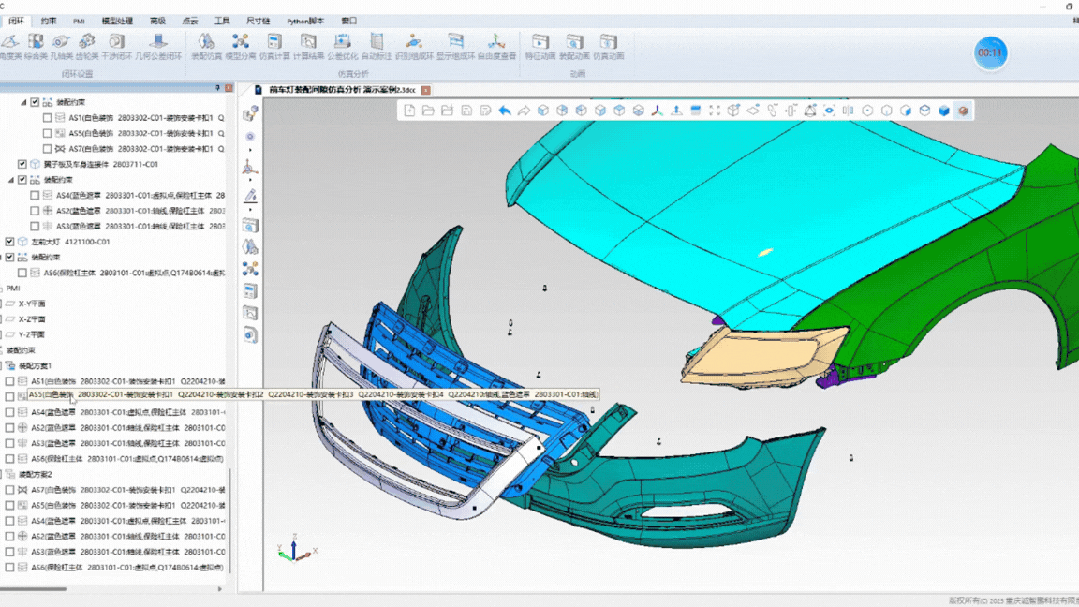Tick the AS4(蓝色遮罩 checkbox in top tree
The height and width of the screenshot is (607, 1079).
(x=34, y=195)
